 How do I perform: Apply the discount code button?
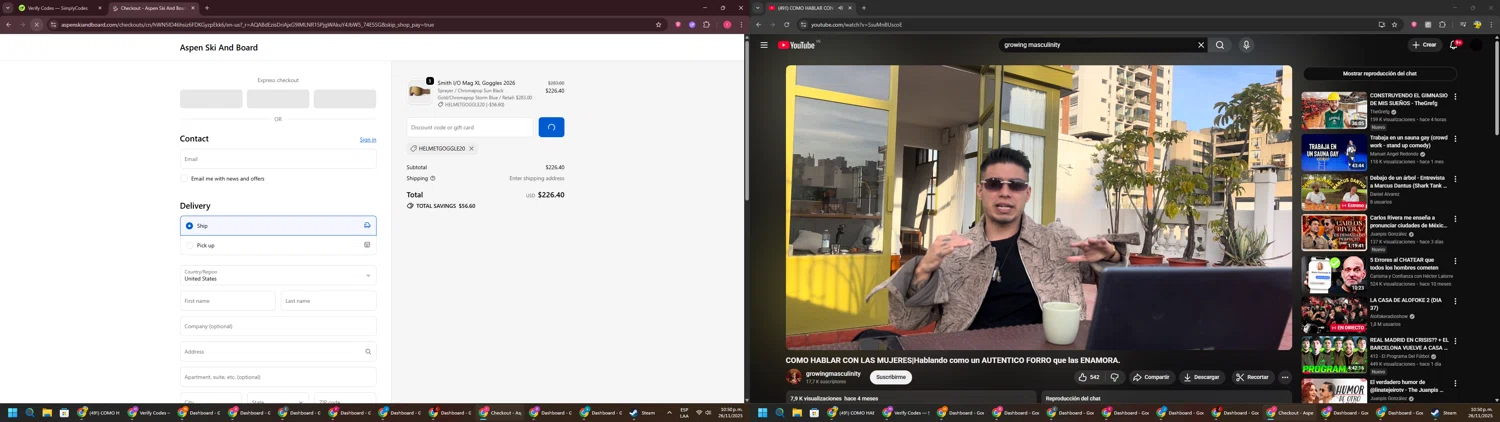pyautogui.click(x=551, y=127)
